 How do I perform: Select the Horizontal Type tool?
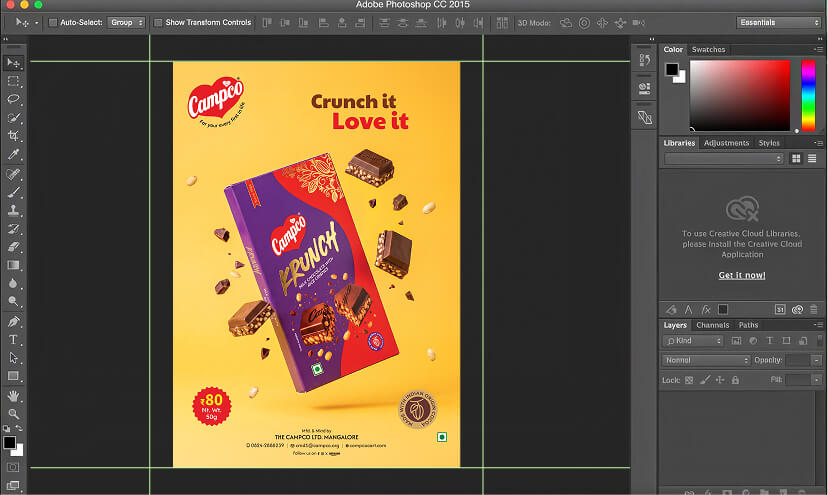coord(13,340)
